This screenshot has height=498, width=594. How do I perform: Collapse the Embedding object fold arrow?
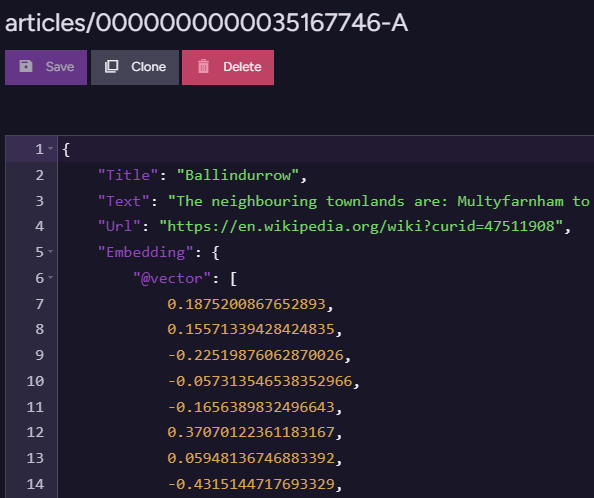pos(51,251)
